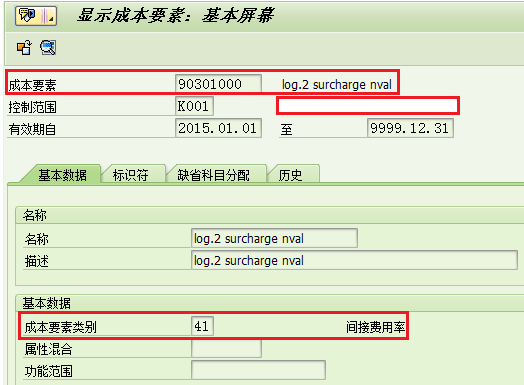Image resolution: width=524 pixels, height=385 pixels.
Task: Click the search magnifier toolbar icon
Action: click(x=48, y=47)
